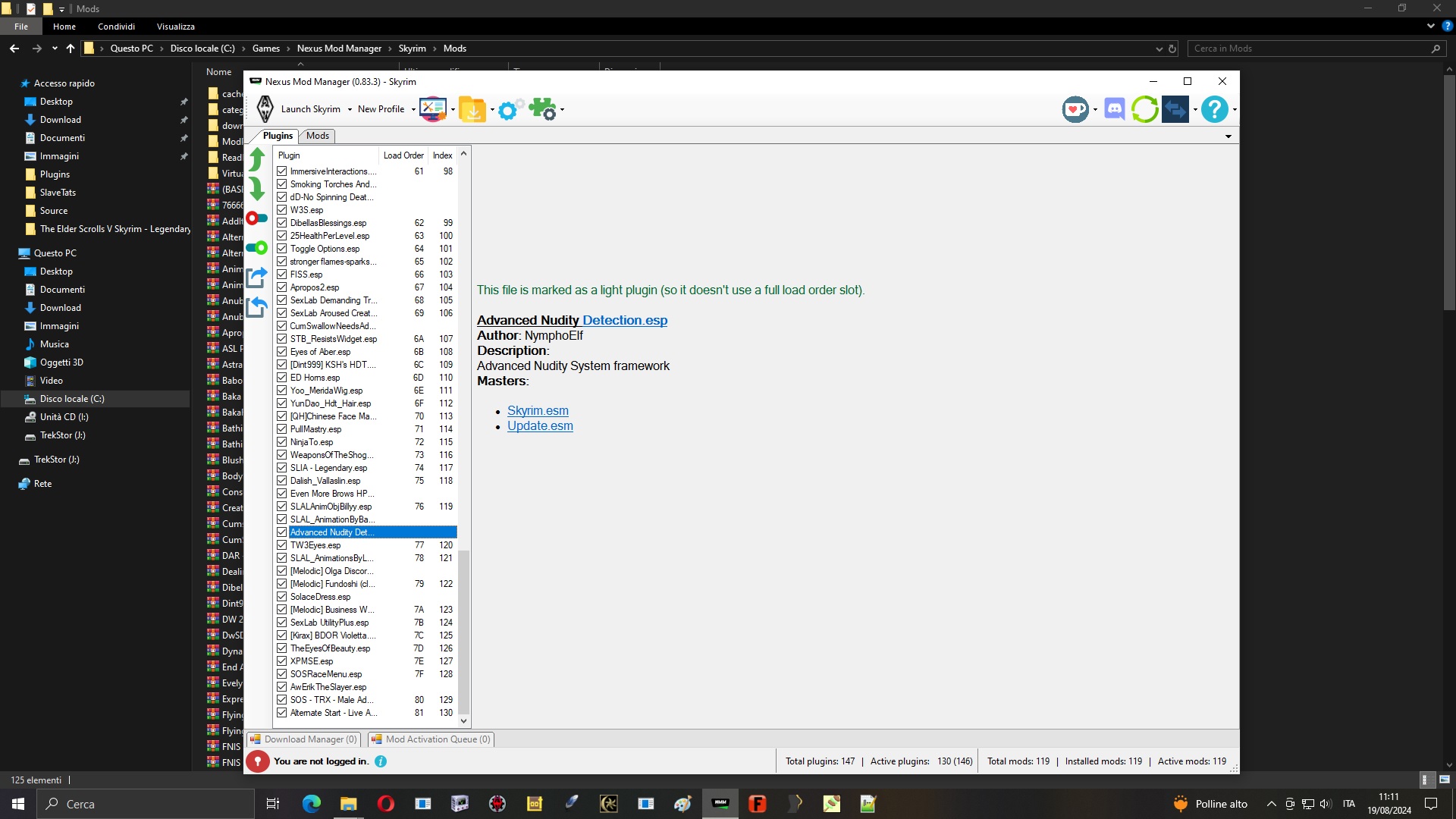Open the Download Manager (0) tab
Screen dimensions: 1456x819
coord(303,739)
